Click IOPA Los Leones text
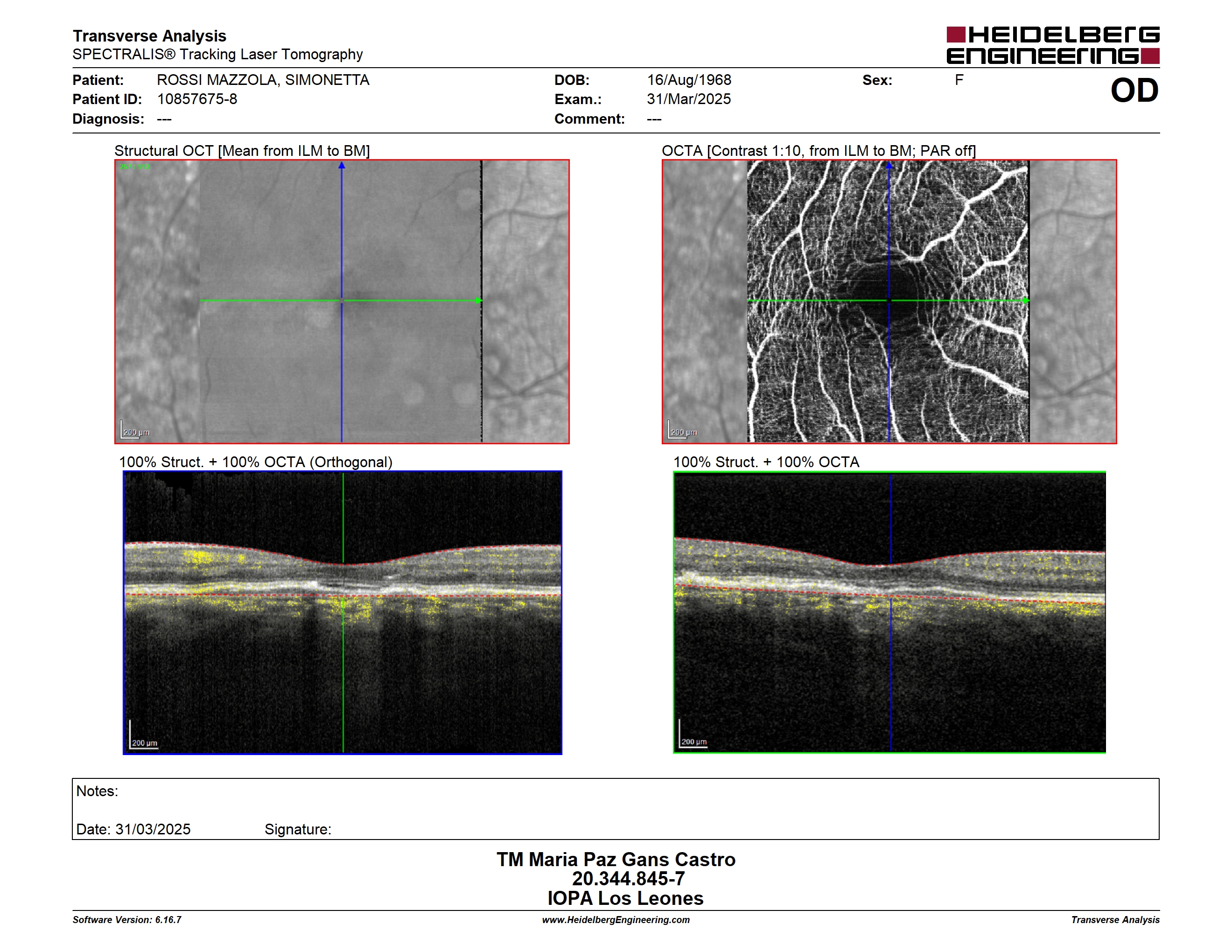Image resolution: width=1232 pixels, height=952 pixels. click(x=626, y=898)
